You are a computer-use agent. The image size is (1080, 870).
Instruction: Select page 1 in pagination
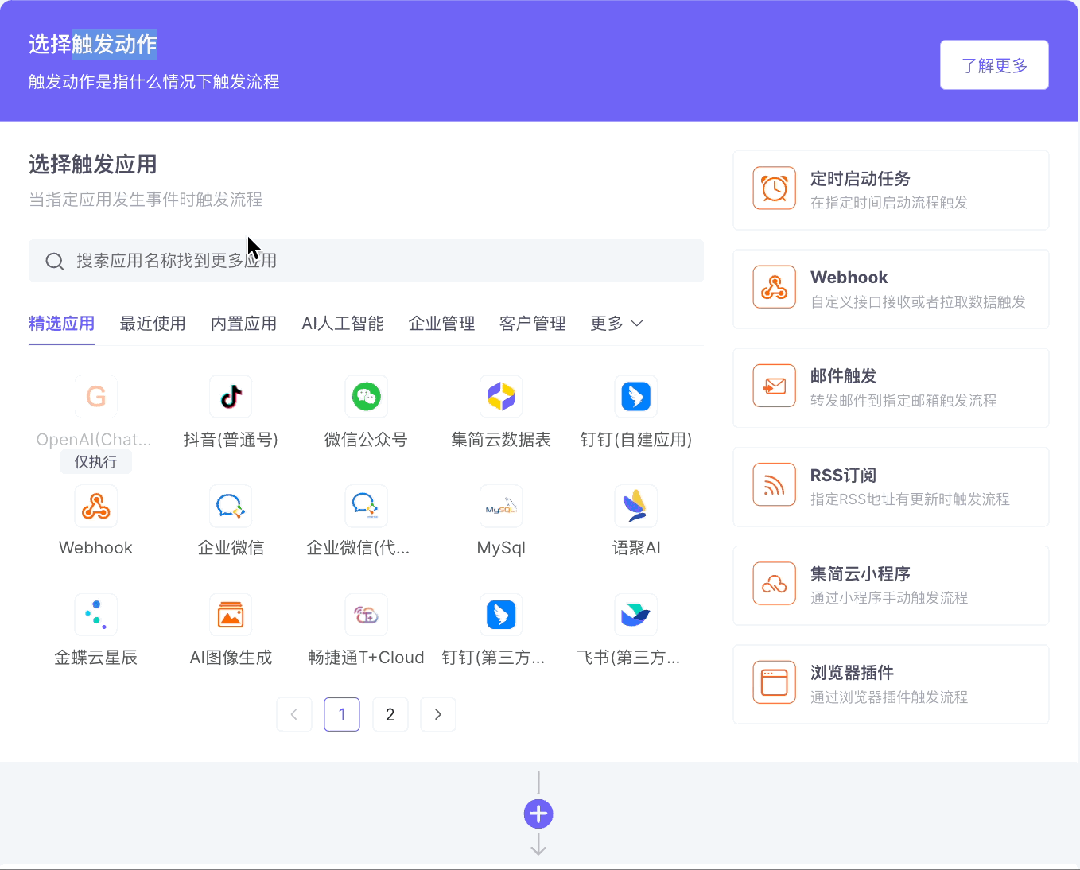[342, 714]
